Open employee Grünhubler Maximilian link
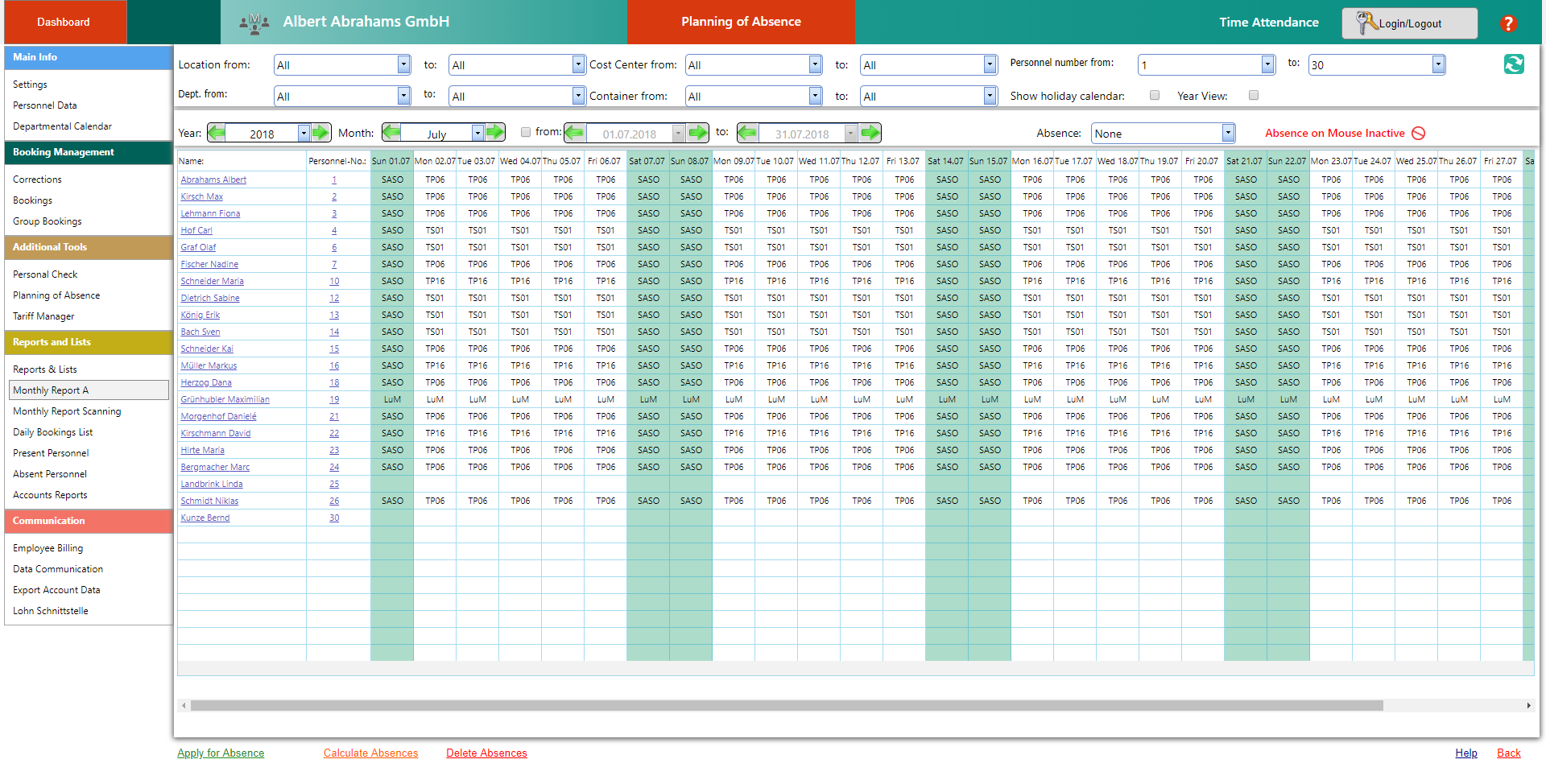The width and height of the screenshot is (1546, 784). (225, 400)
